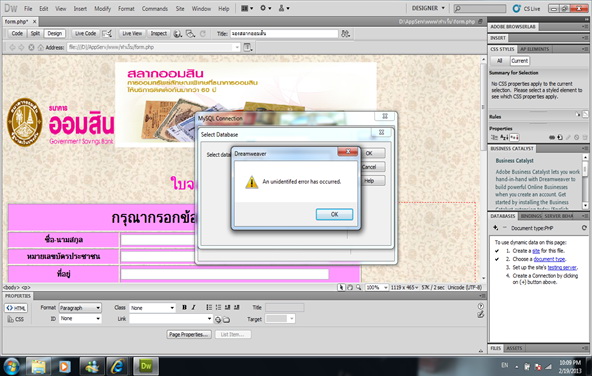592x376 pixels.
Task: Click the document title field
Action: coord(284,34)
